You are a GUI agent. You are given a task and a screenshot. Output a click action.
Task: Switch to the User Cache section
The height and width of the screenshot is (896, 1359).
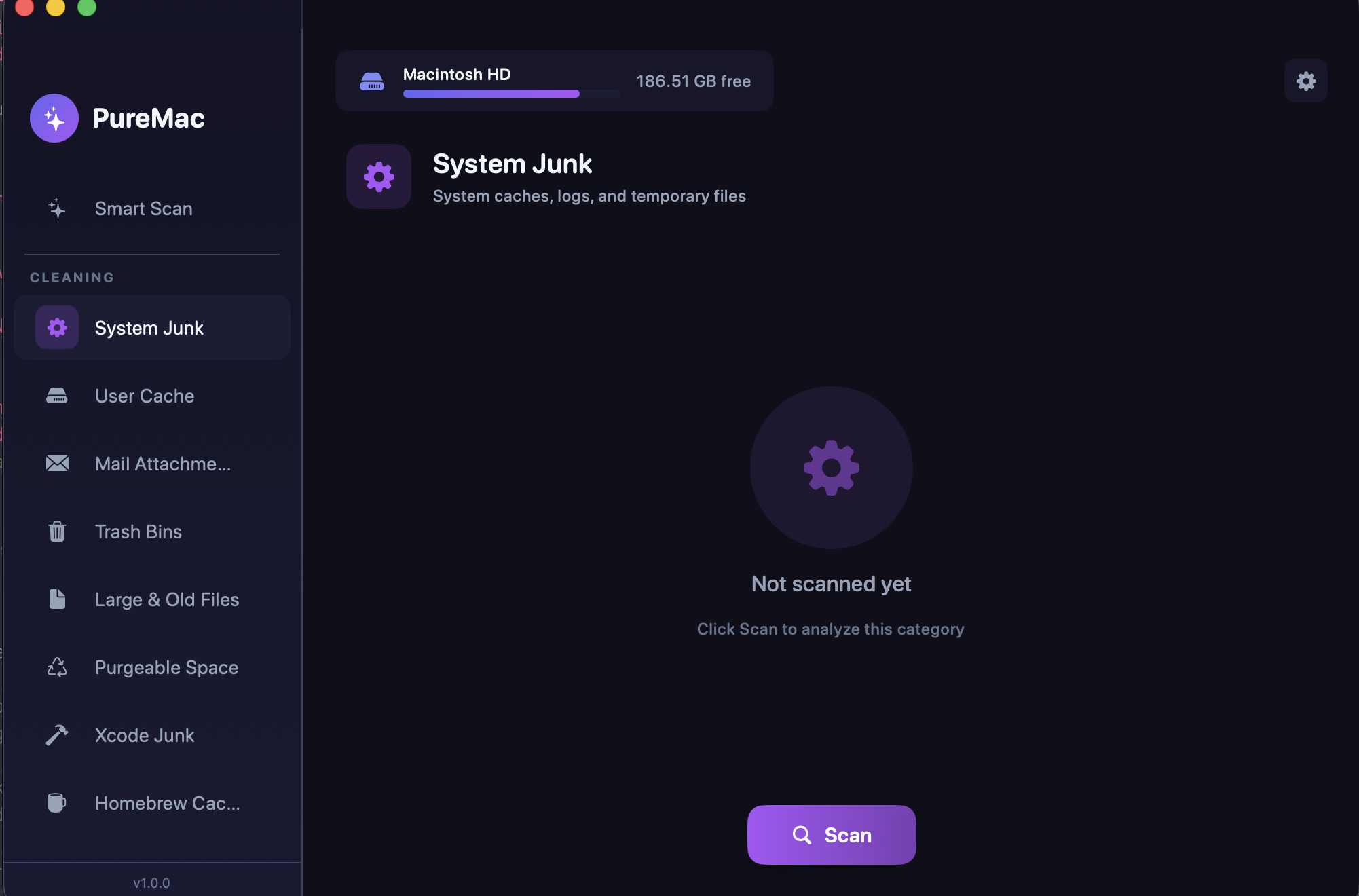tap(145, 396)
